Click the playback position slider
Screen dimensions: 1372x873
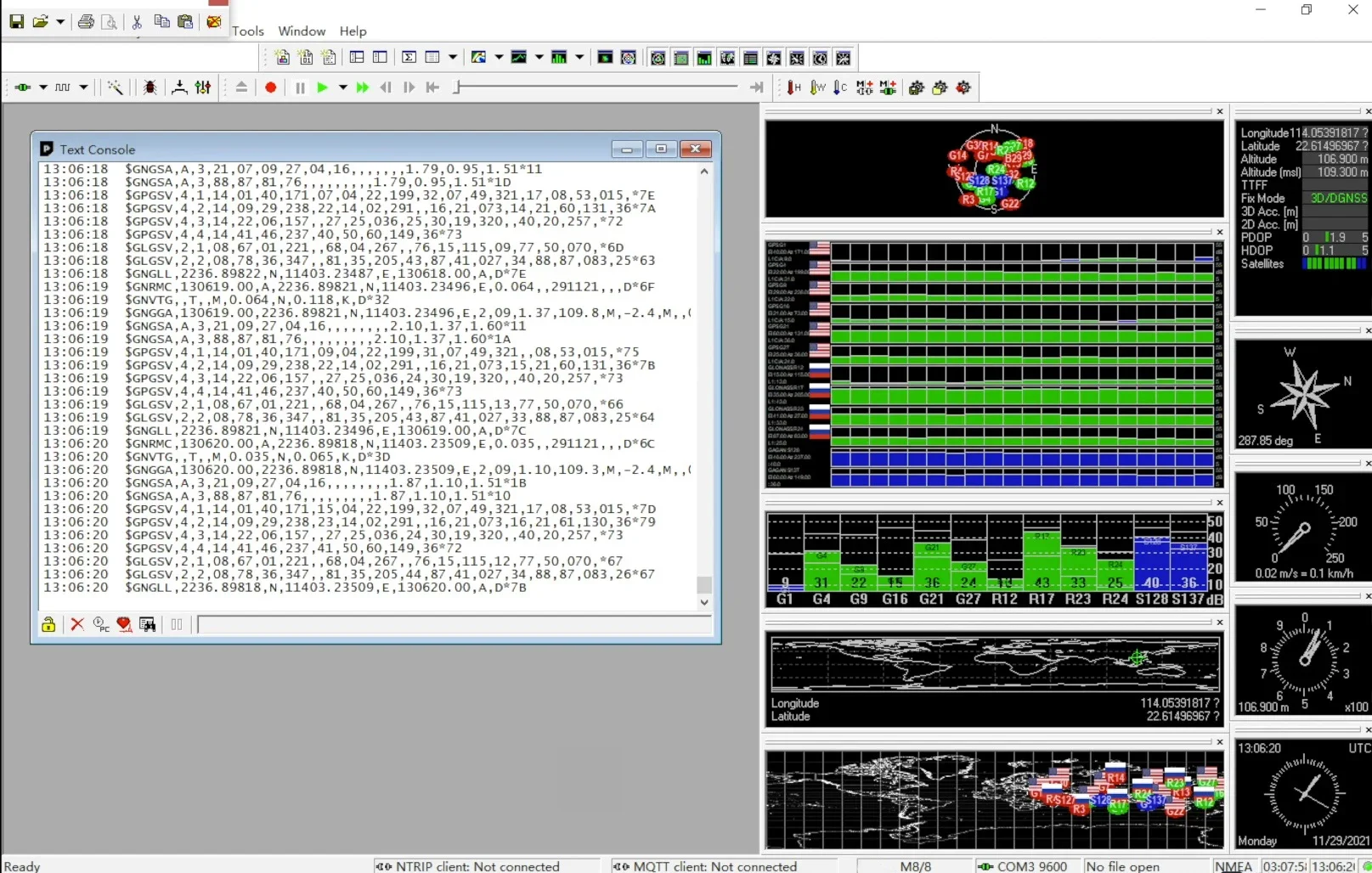[596, 87]
